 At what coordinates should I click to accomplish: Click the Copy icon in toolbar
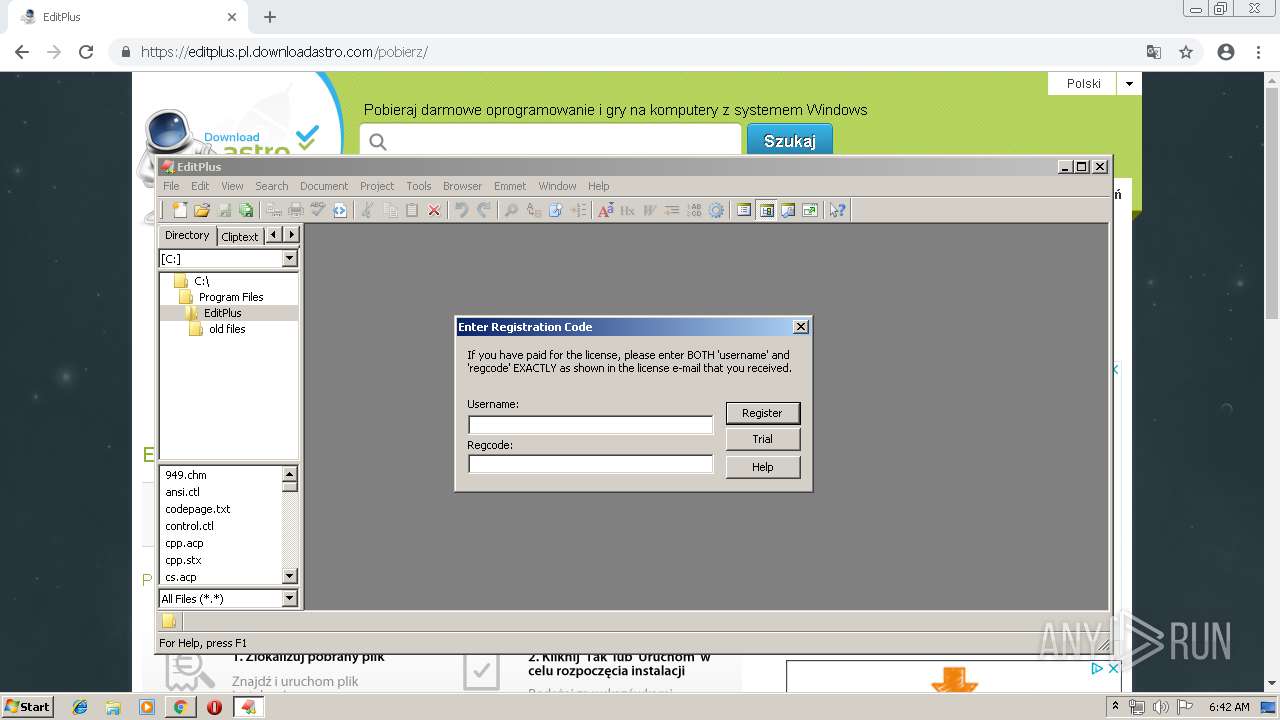pyautogui.click(x=391, y=210)
